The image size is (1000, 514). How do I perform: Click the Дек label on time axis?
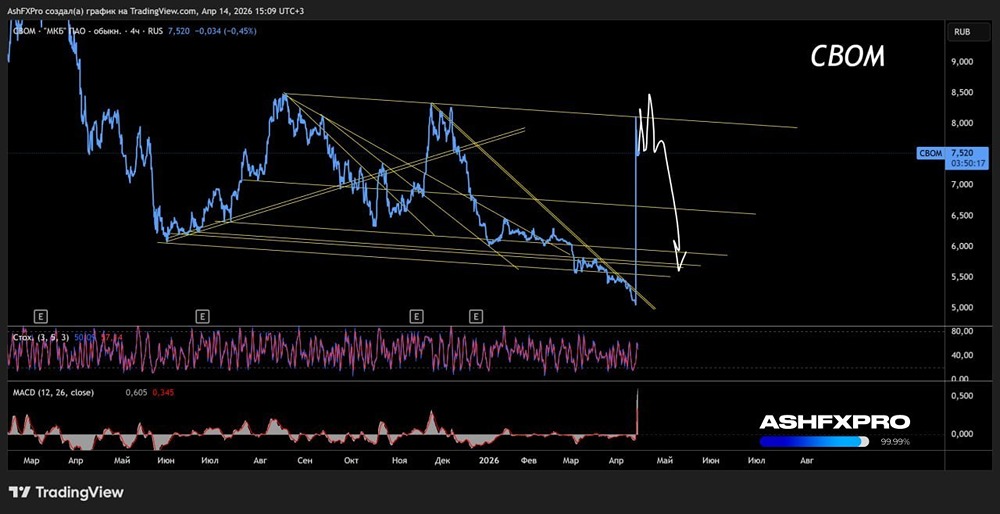(x=445, y=460)
